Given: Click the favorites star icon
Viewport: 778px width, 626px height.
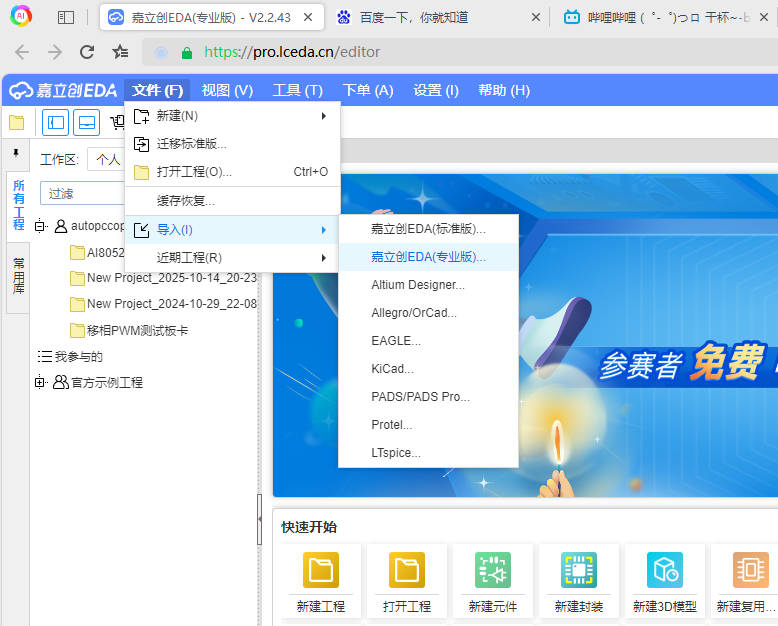Looking at the screenshot, I should [x=120, y=52].
